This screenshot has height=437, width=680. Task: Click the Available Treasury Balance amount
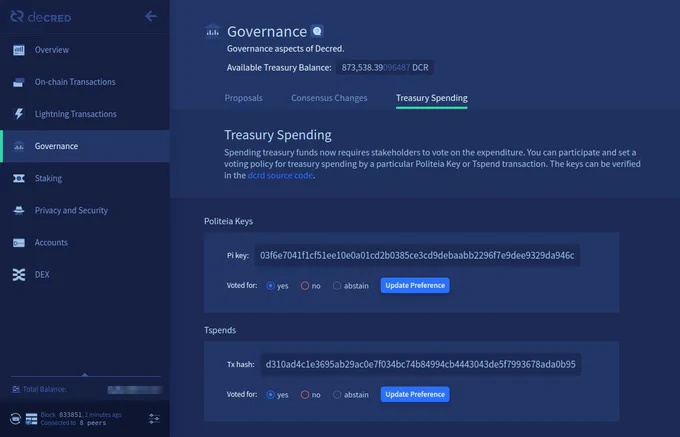click(385, 68)
